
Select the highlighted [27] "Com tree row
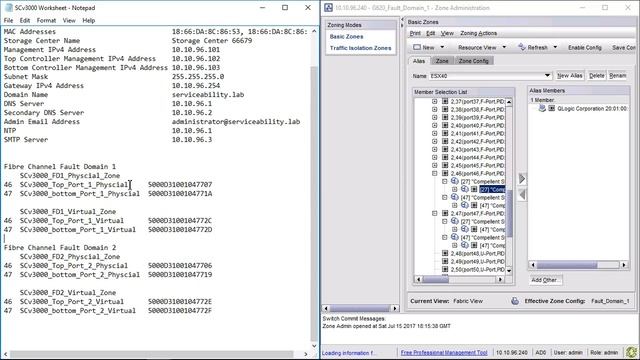click(x=492, y=189)
